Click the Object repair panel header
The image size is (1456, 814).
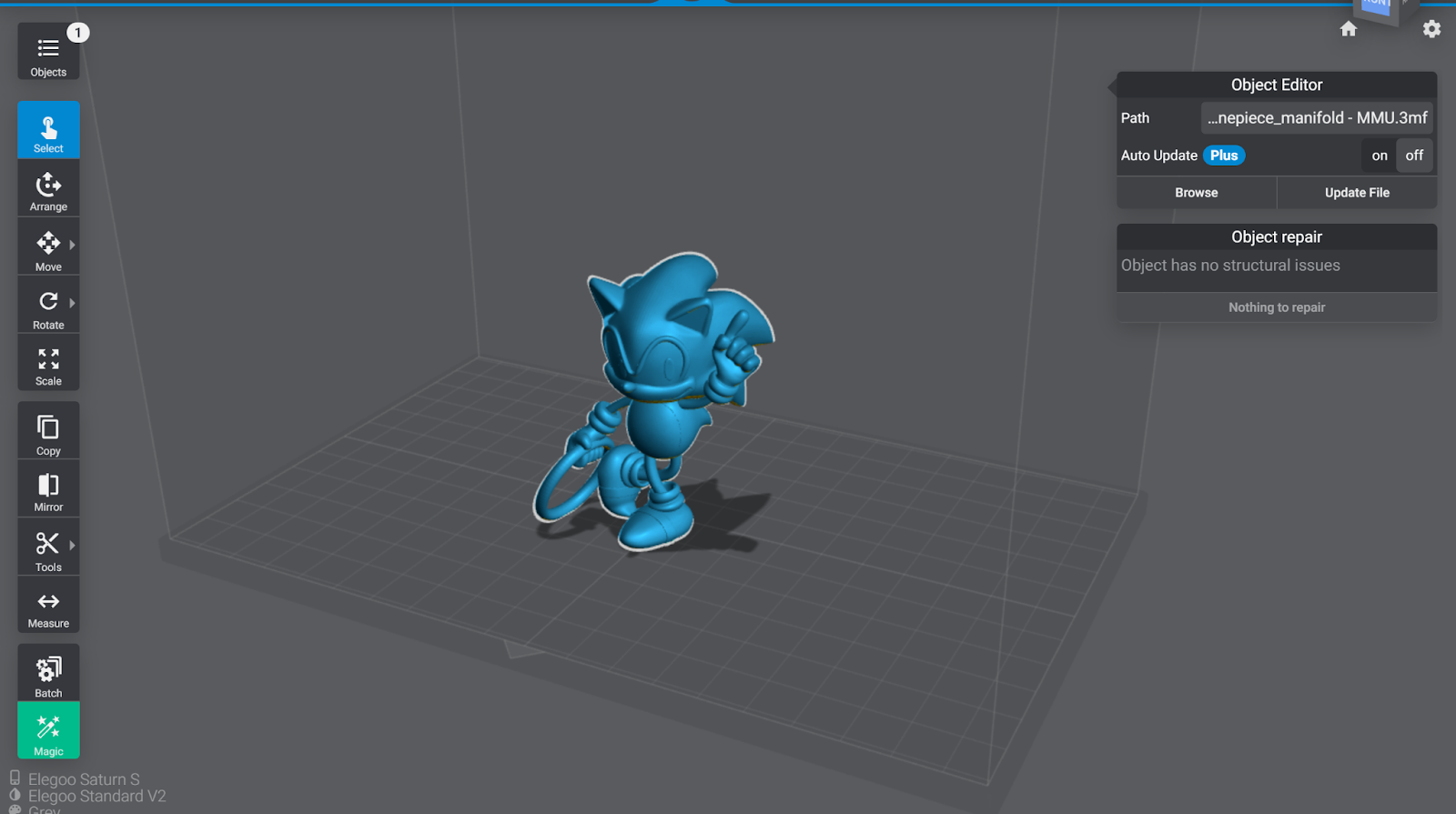(1277, 236)
